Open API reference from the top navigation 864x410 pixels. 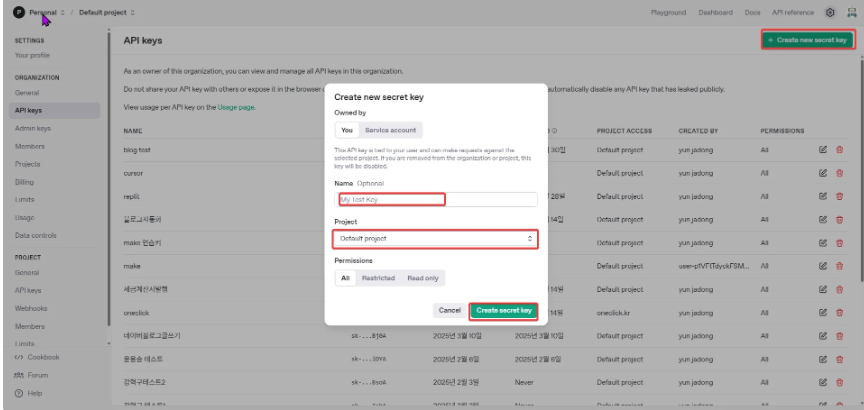[x=792, y=12]
